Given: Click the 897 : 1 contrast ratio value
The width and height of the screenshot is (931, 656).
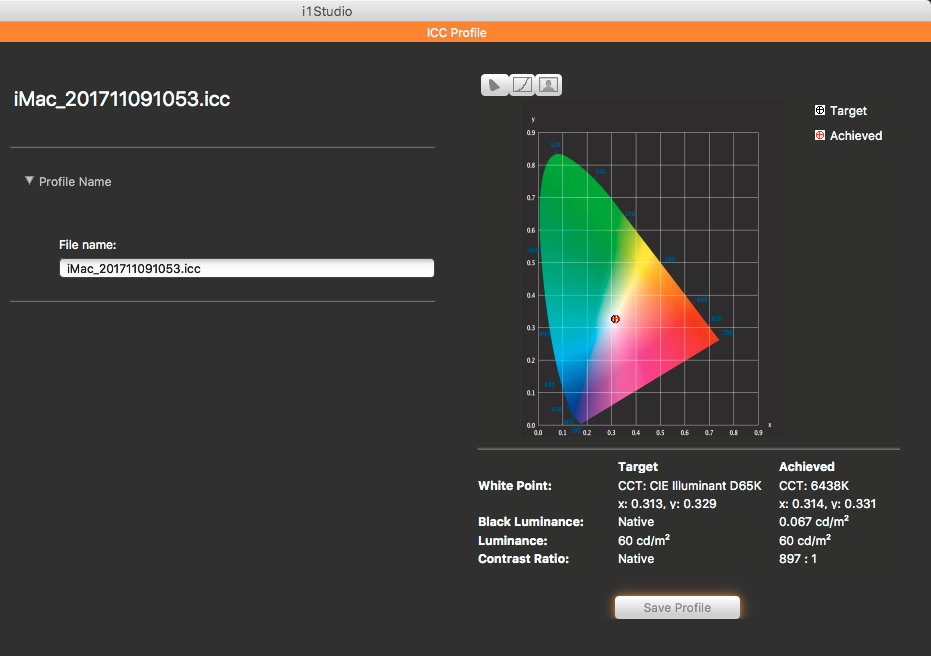Looking at the screenshot, I should click(x=797, y=559).
